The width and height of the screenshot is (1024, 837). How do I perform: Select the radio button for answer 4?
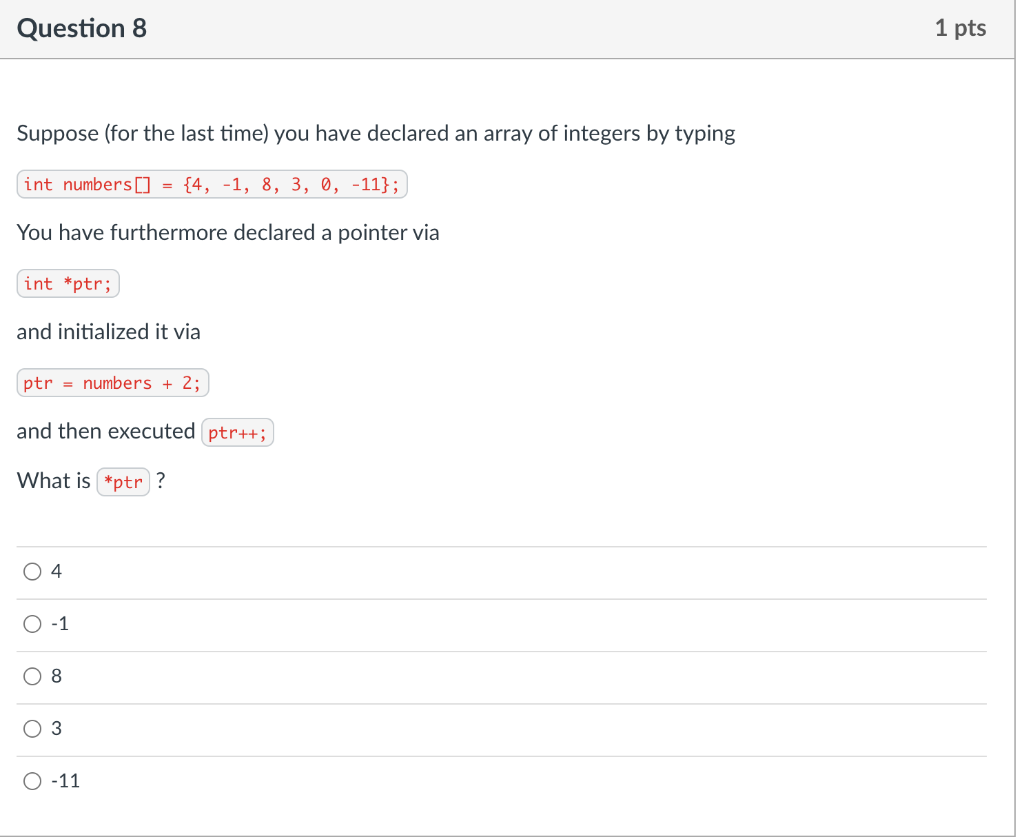[32, 572]
